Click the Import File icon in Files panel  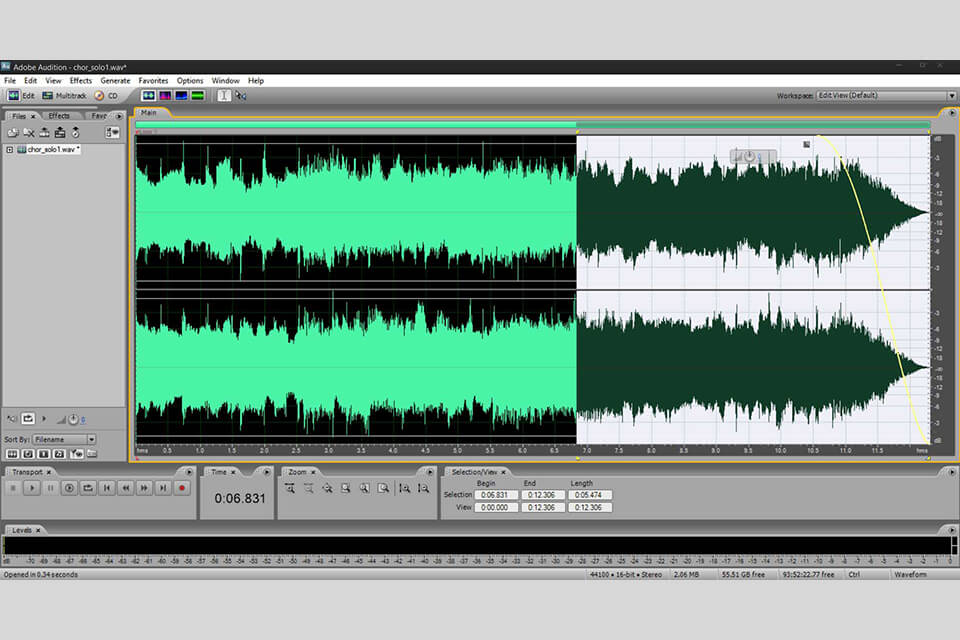coord(13,132)
